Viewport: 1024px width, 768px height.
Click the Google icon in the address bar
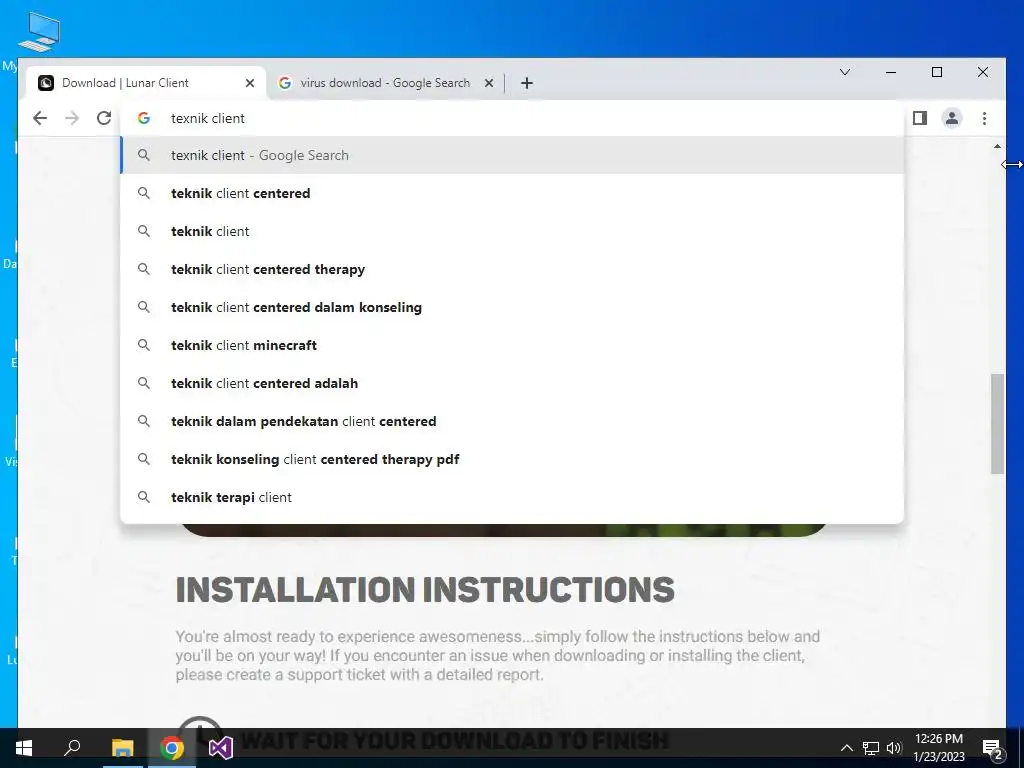[x=144, y=118]
